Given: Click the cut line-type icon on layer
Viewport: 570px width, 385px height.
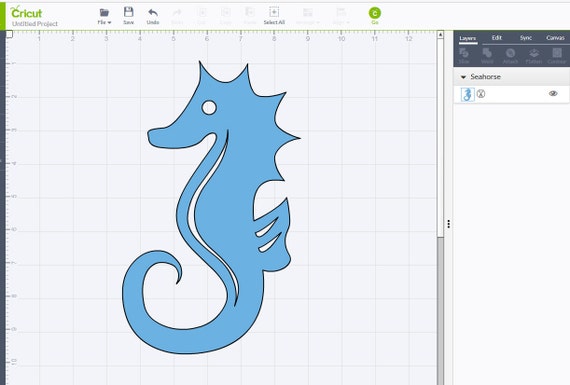Looking at the screenshot, I should pos(481,94).
